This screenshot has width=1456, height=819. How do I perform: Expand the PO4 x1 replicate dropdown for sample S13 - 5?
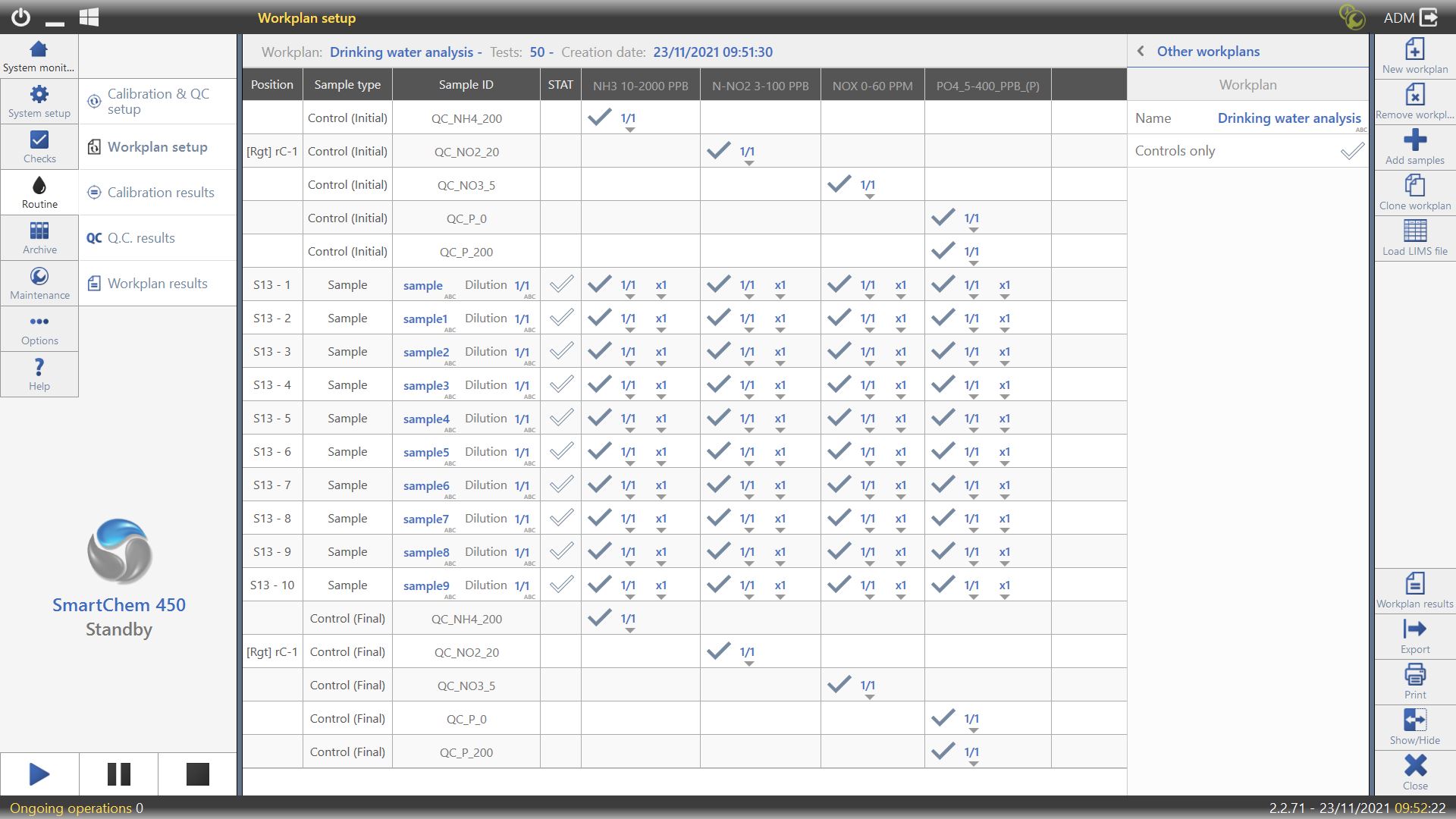1005,422
